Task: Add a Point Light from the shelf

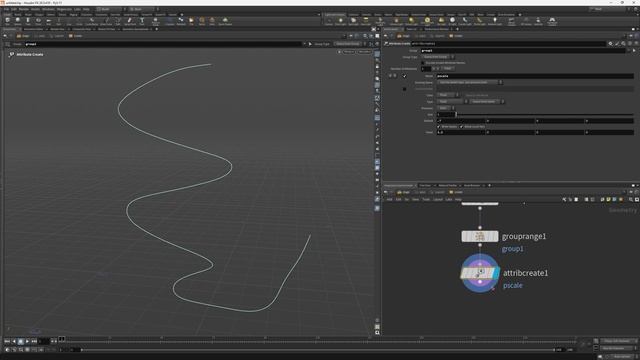Action: click(340, 21)
